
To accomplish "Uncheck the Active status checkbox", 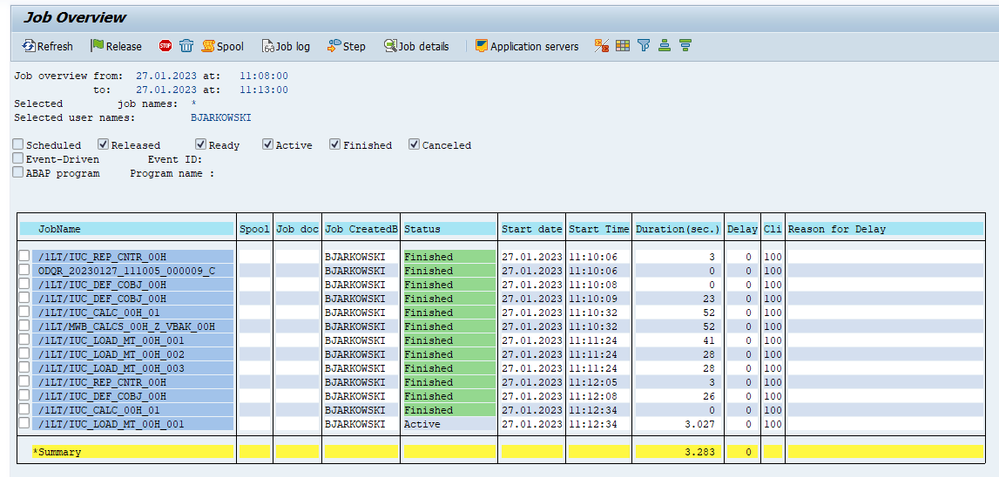I will [x=268, y=145].
